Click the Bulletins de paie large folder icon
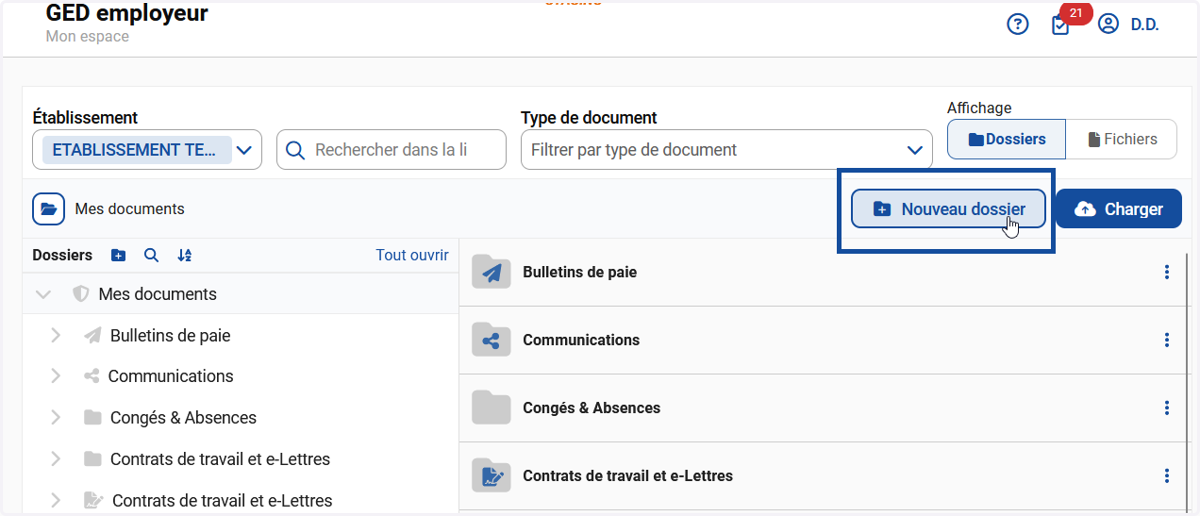1200x516 pixels. 491,272
